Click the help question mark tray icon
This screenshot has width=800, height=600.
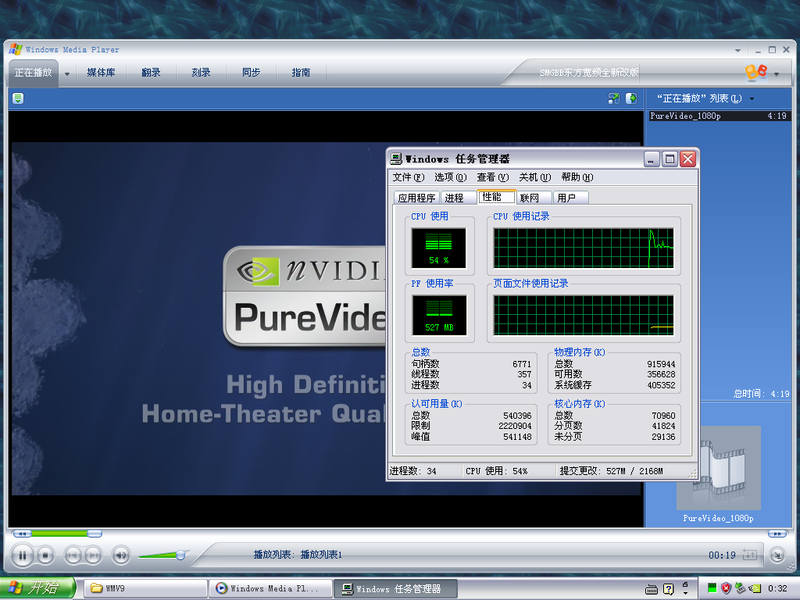668,589
